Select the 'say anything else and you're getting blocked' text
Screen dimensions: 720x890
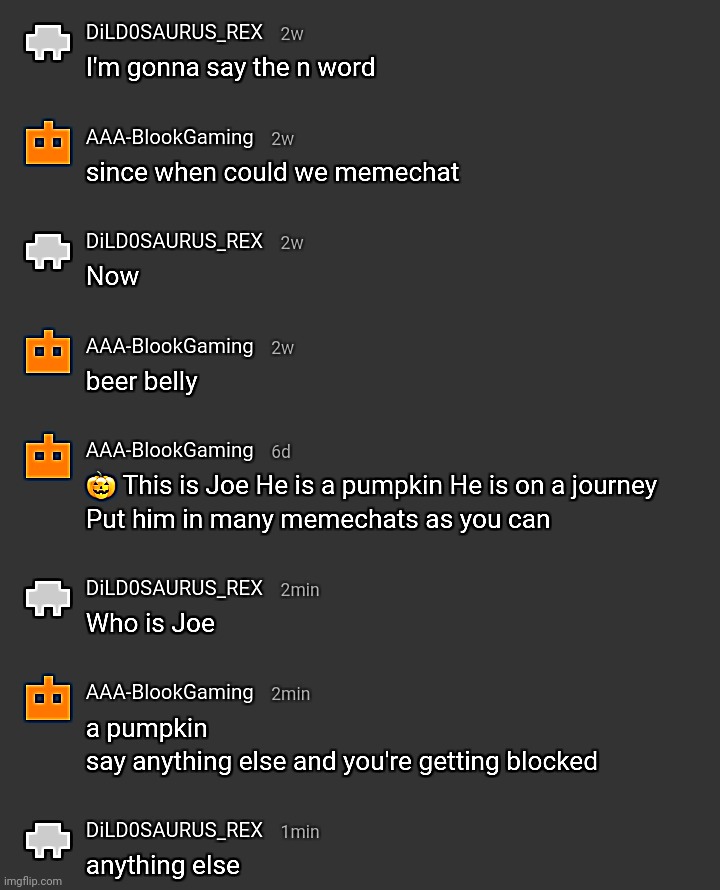[x=342, y=762]
